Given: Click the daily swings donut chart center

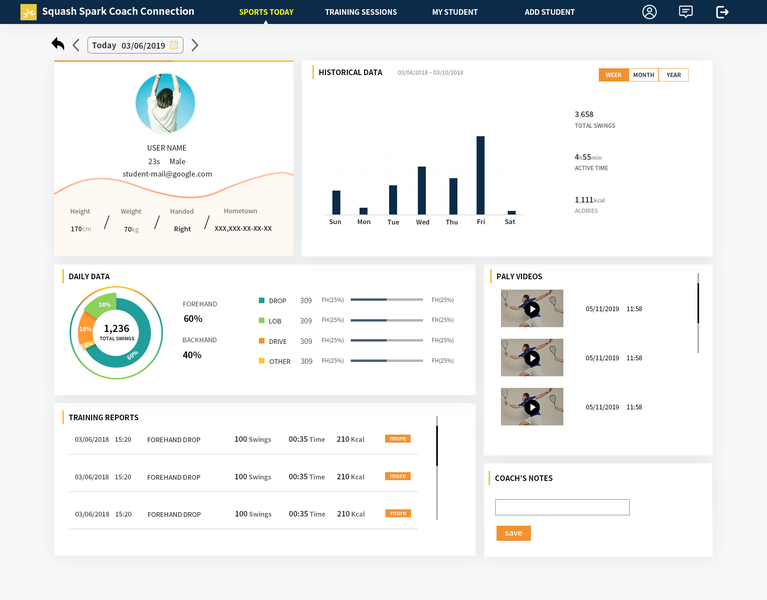Looking at the screenshot, I should (x=116, y=332).
